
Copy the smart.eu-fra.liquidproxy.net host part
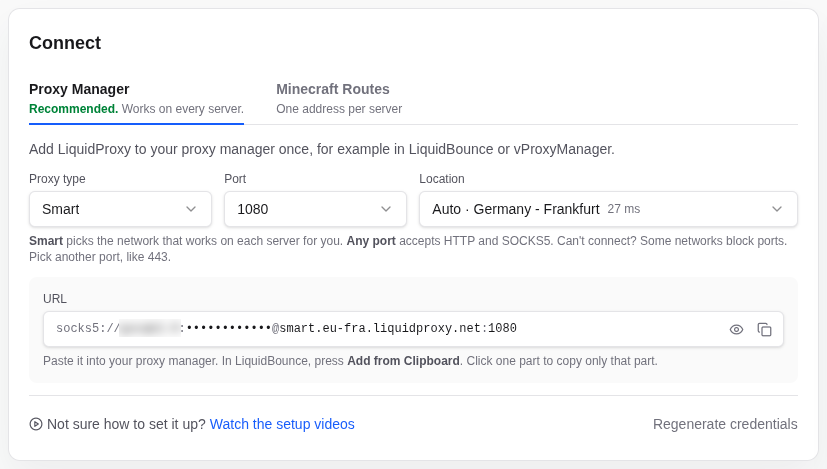point(379,328)
